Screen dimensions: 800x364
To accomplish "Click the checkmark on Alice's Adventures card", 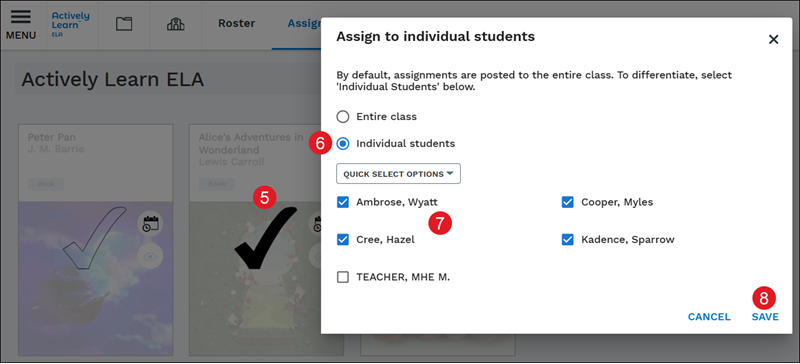I will 265,238.
